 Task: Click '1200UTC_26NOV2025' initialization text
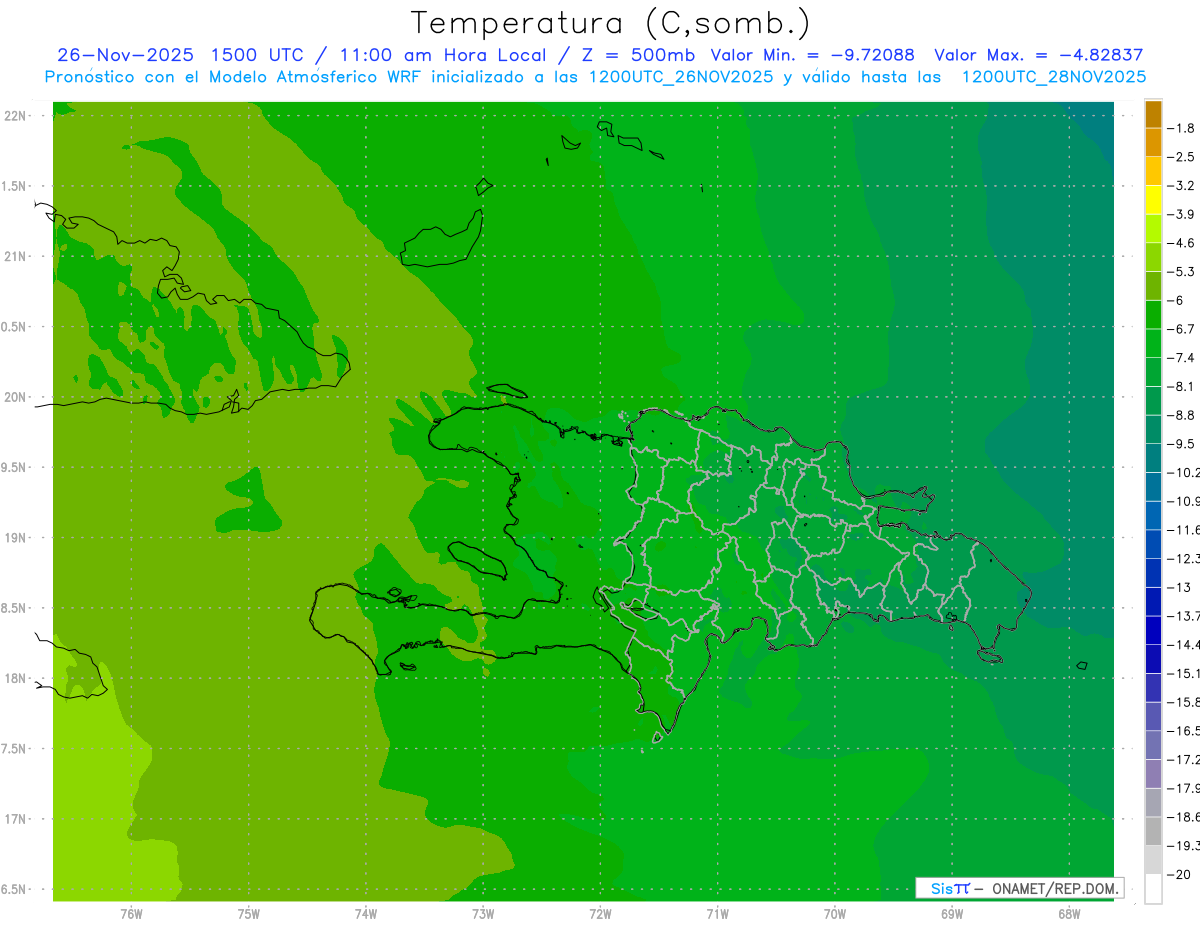pos(680,77)
